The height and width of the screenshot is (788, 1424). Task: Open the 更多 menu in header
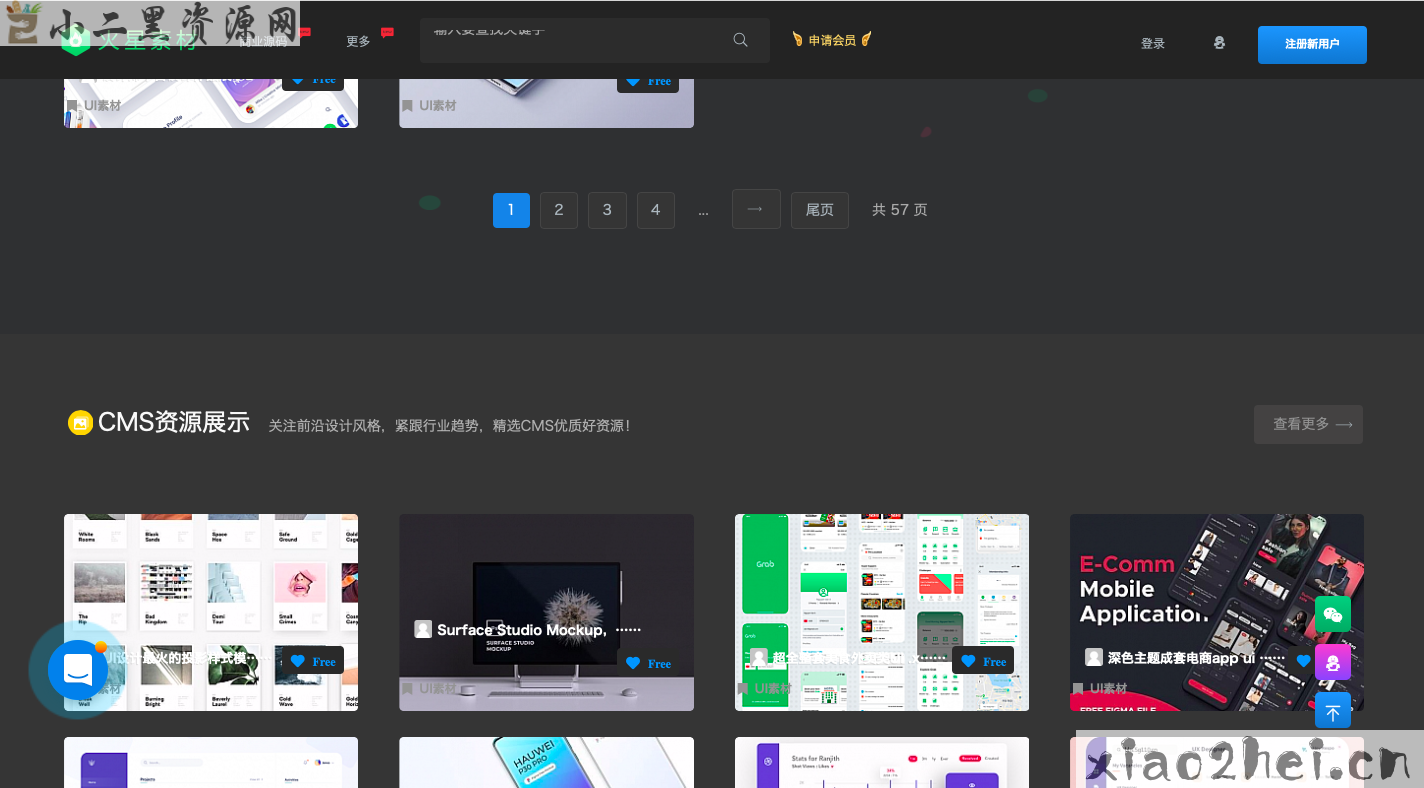click(x=358, y=41)
